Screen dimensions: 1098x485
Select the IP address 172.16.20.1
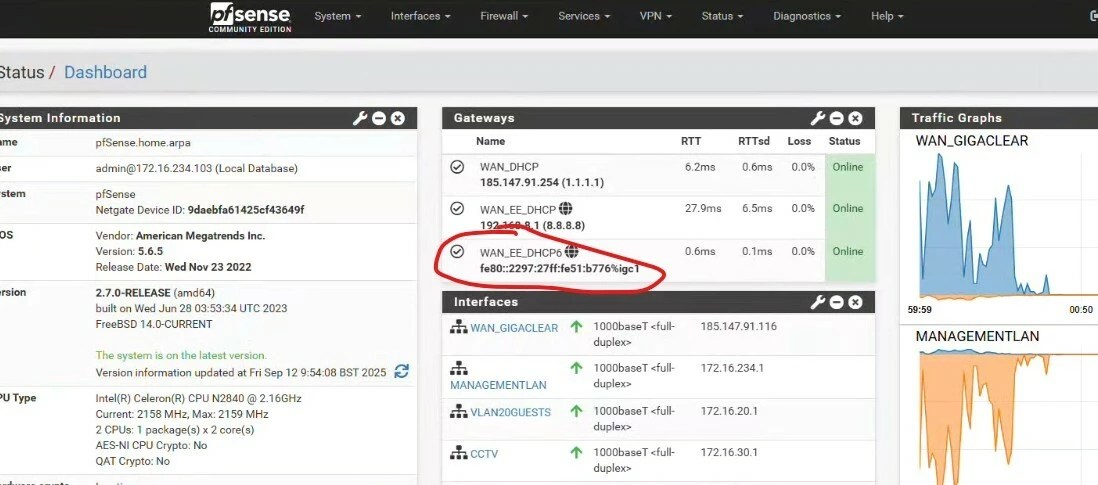pos(730,412)
